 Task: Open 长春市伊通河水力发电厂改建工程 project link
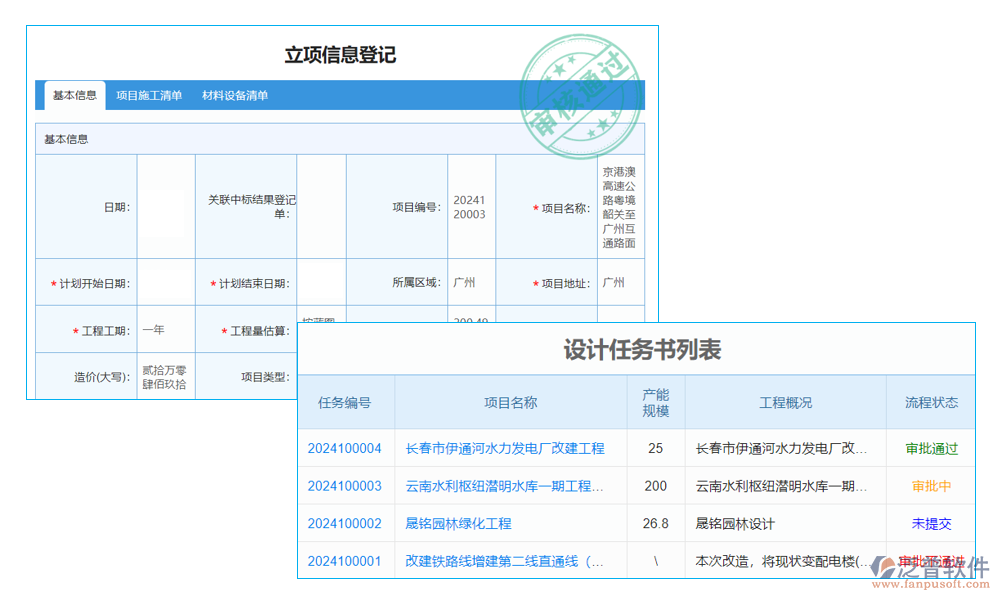[x=504, y=449]
